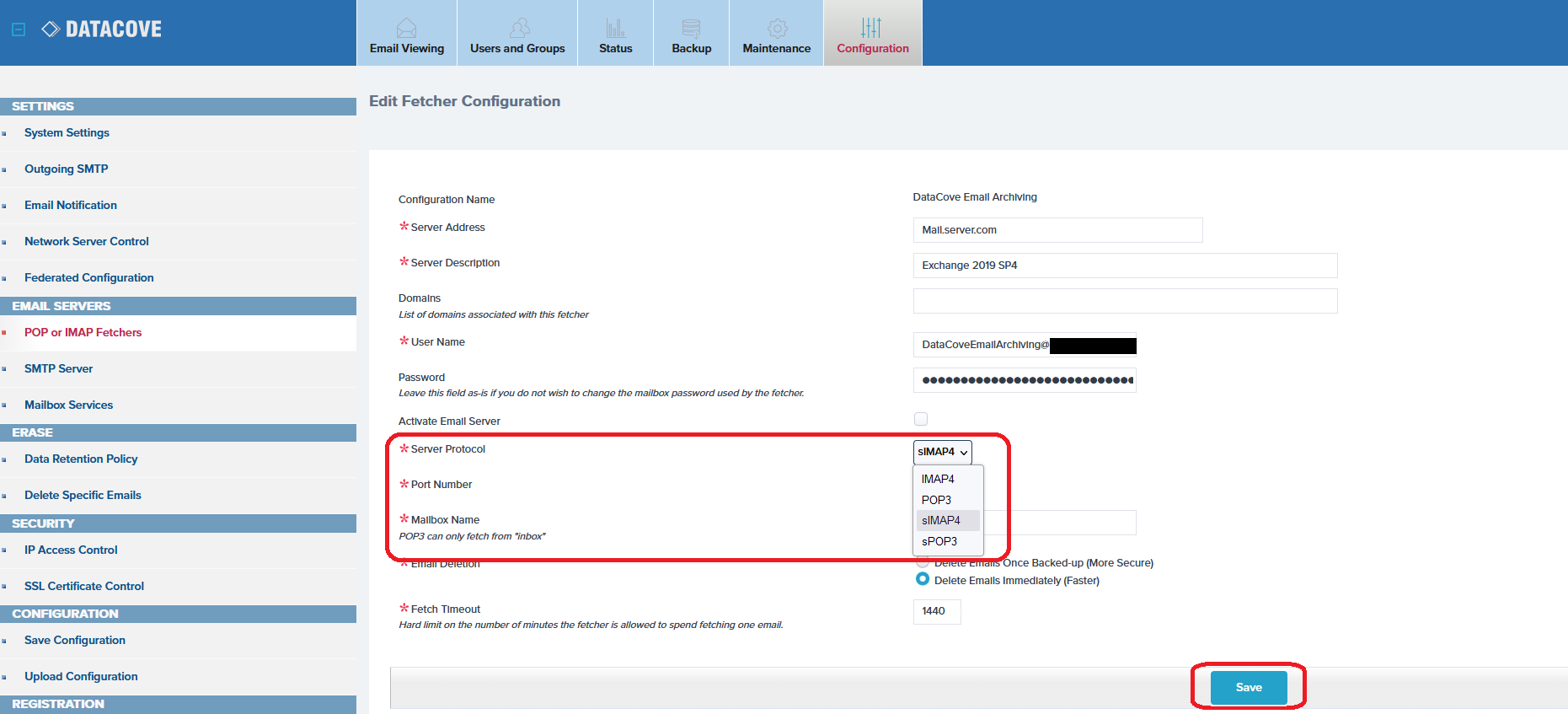This screenshot has height=714, width=1568.
Task: Focus the Domains text field
Action: (1125, 301)
